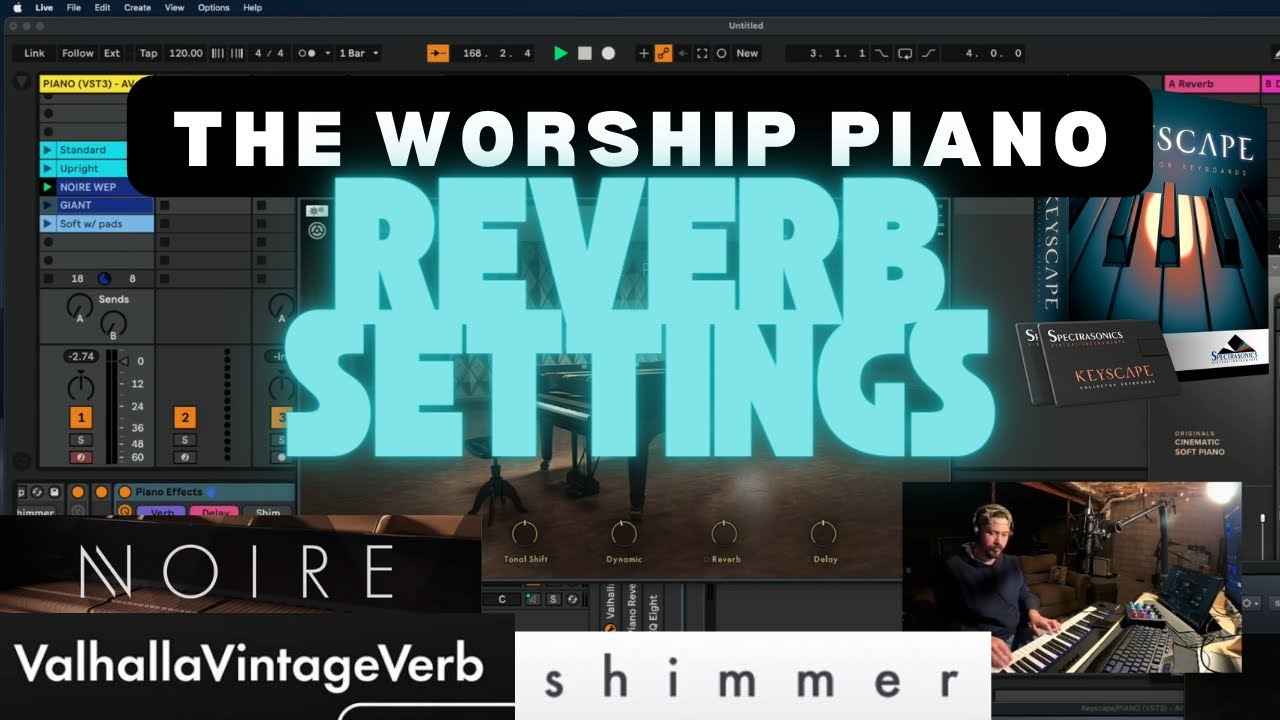Click the Session Record Button circle icon
The image size is (1280, 720).
point(721,53)
